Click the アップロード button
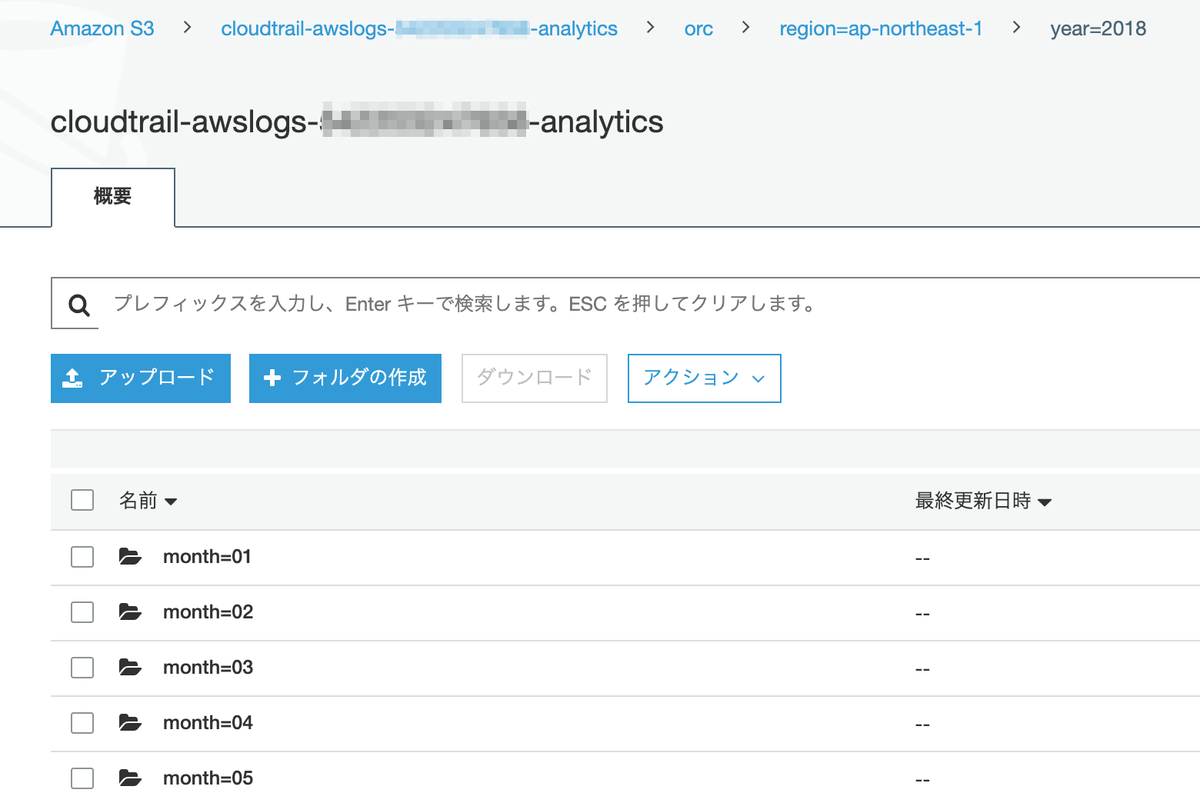Image resolution: width=1200 pixels, height=803 pixels. coord(141,378)
